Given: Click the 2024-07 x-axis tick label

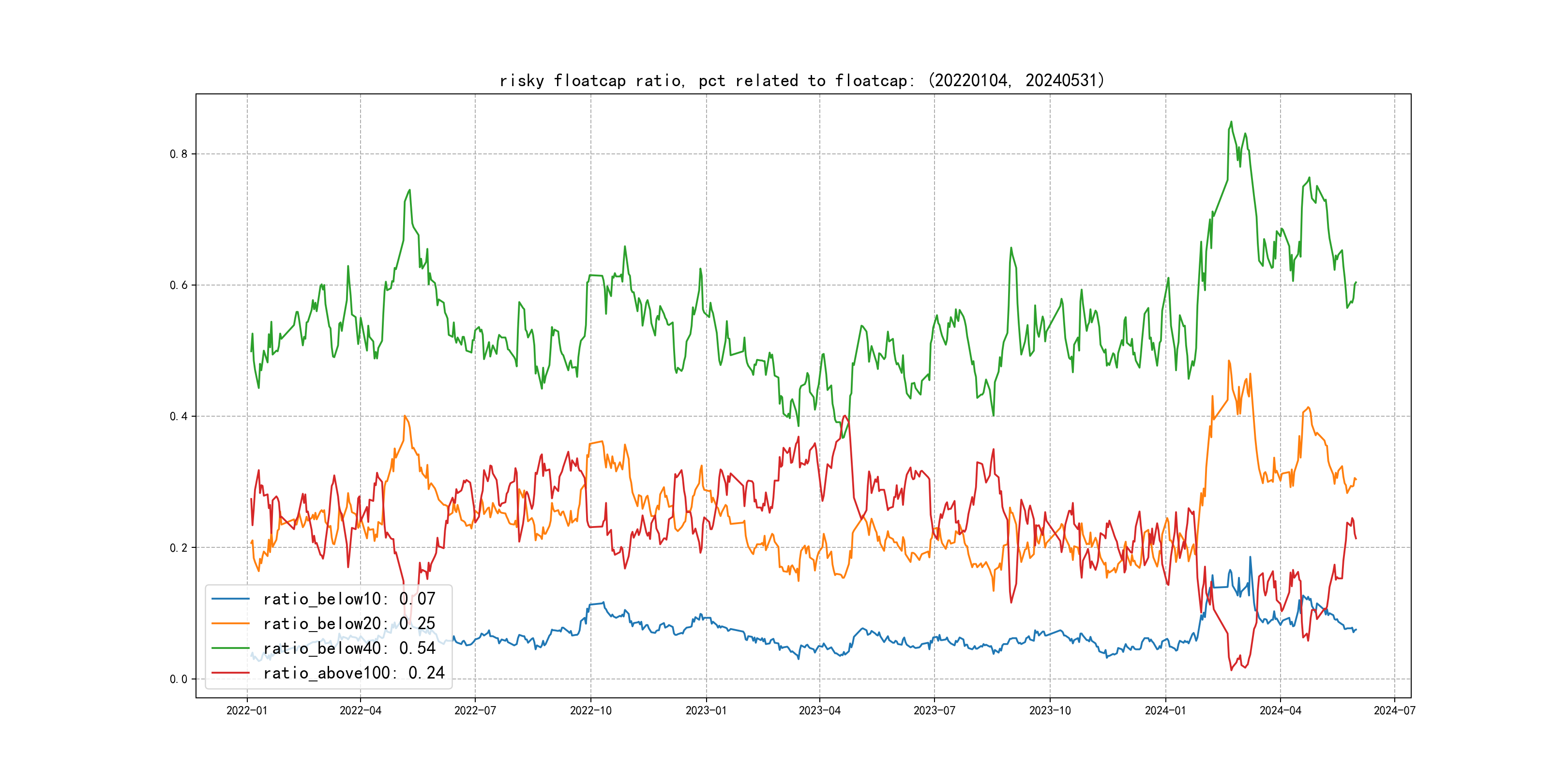Looking at the screenshot, I should 1394,710.
